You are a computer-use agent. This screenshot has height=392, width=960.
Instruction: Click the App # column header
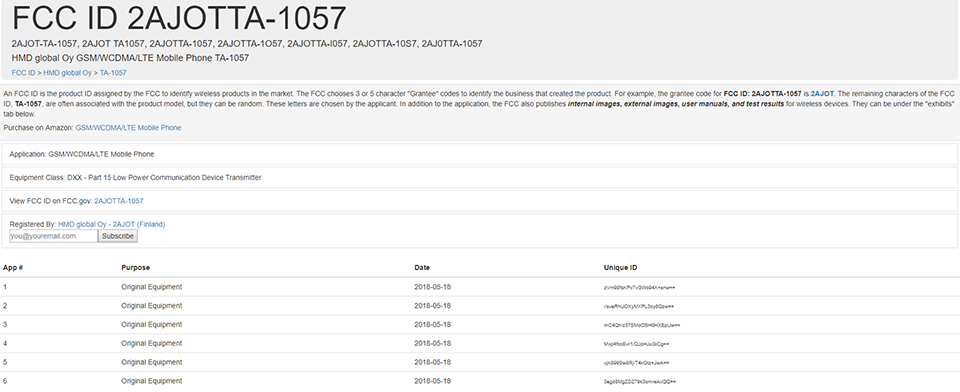pos(13,268)
